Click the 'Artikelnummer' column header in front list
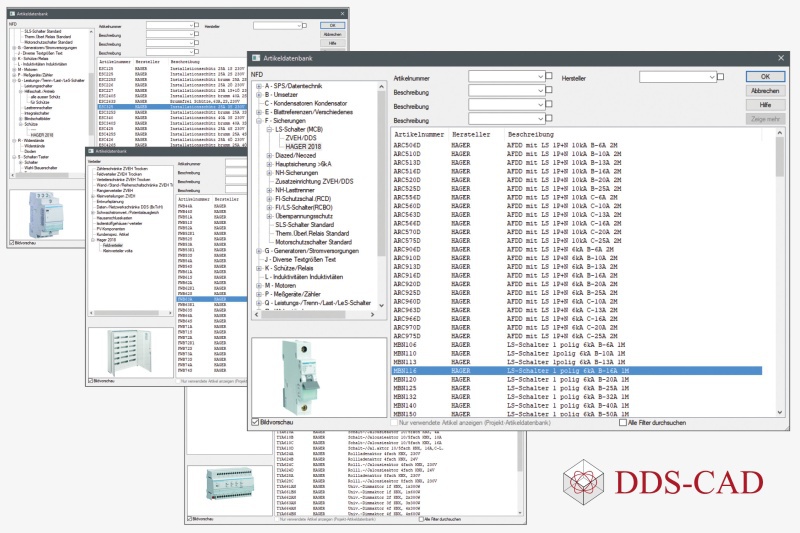This screenshot has width=800, height=533. click(x=419, y=135)
